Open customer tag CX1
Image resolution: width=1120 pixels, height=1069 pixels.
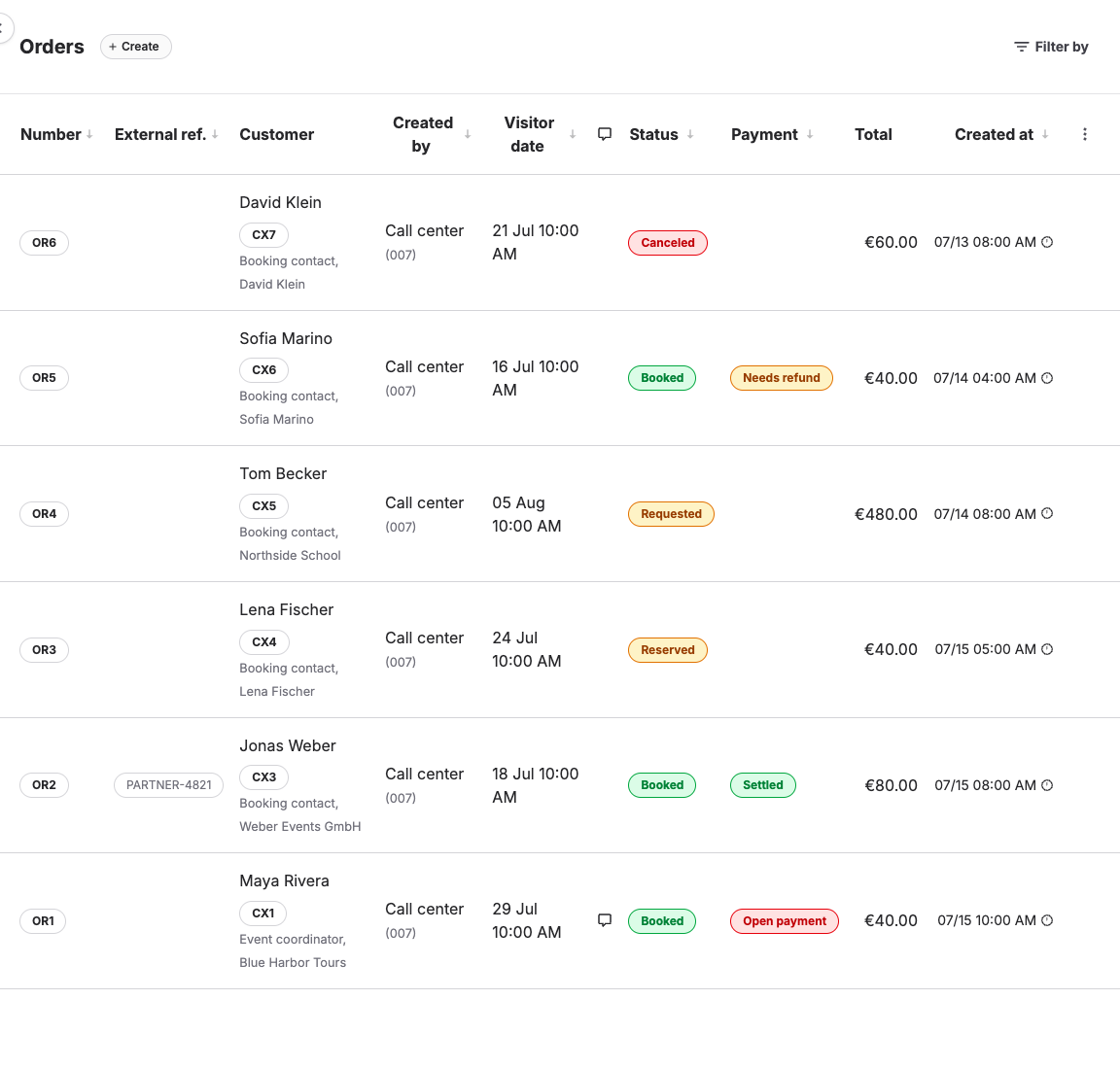(262, 914)
